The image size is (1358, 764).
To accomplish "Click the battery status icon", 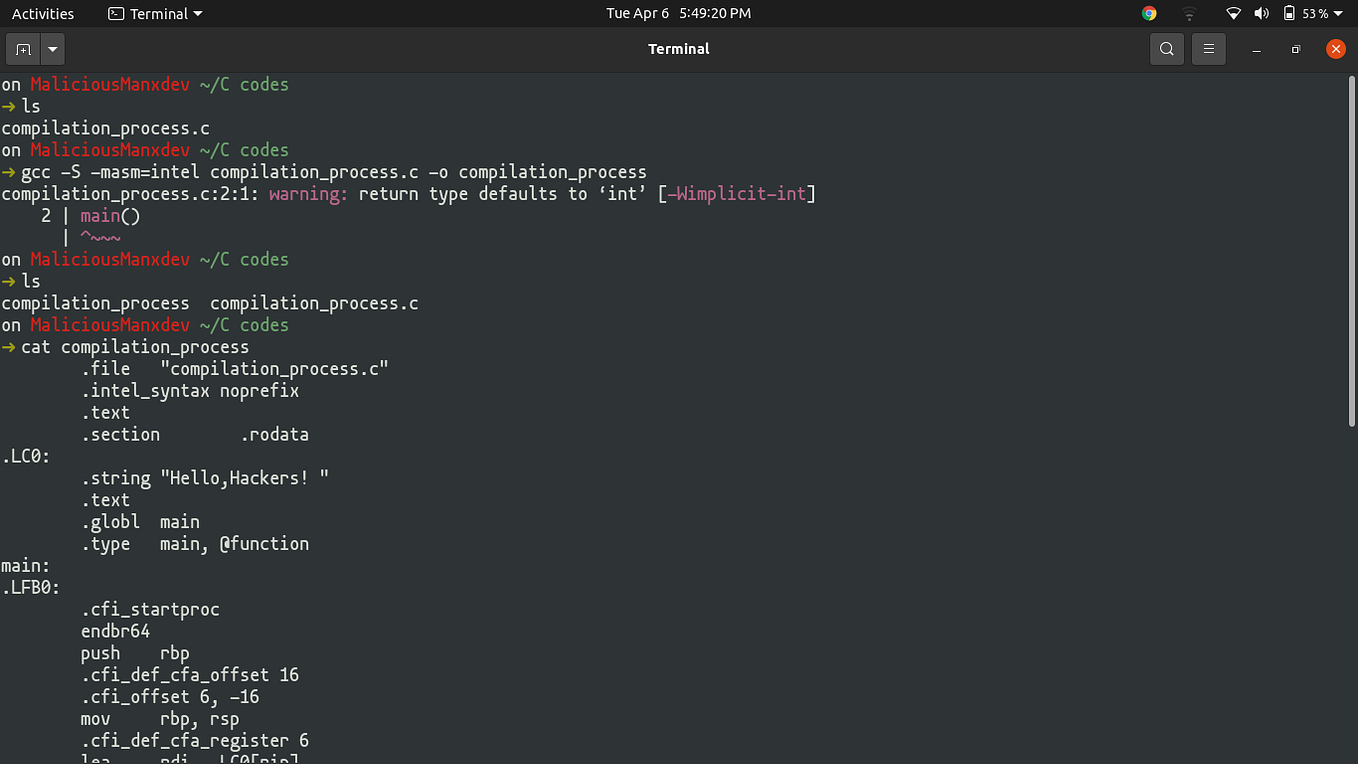I will 1288,13.
